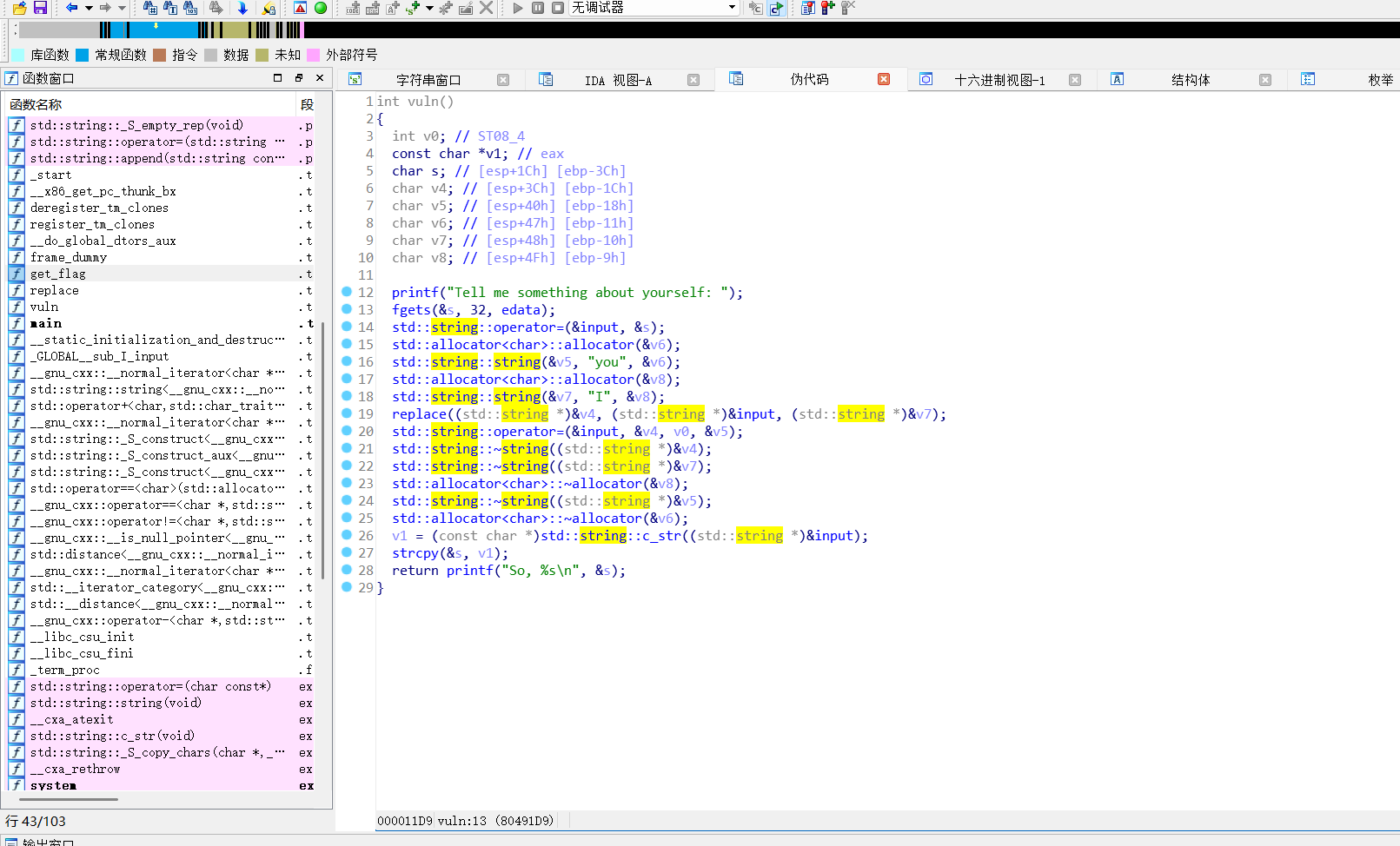Open the forward history dropdown arrow
Screen dimensions: 1400x846
[122, 8]
